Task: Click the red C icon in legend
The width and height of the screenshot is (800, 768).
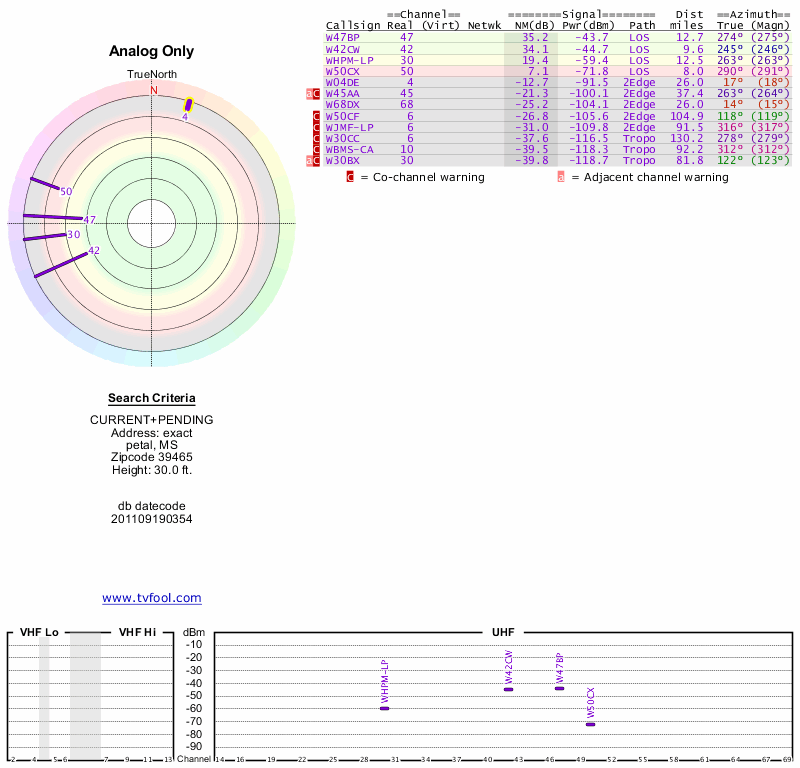Action: click(350, 177)
